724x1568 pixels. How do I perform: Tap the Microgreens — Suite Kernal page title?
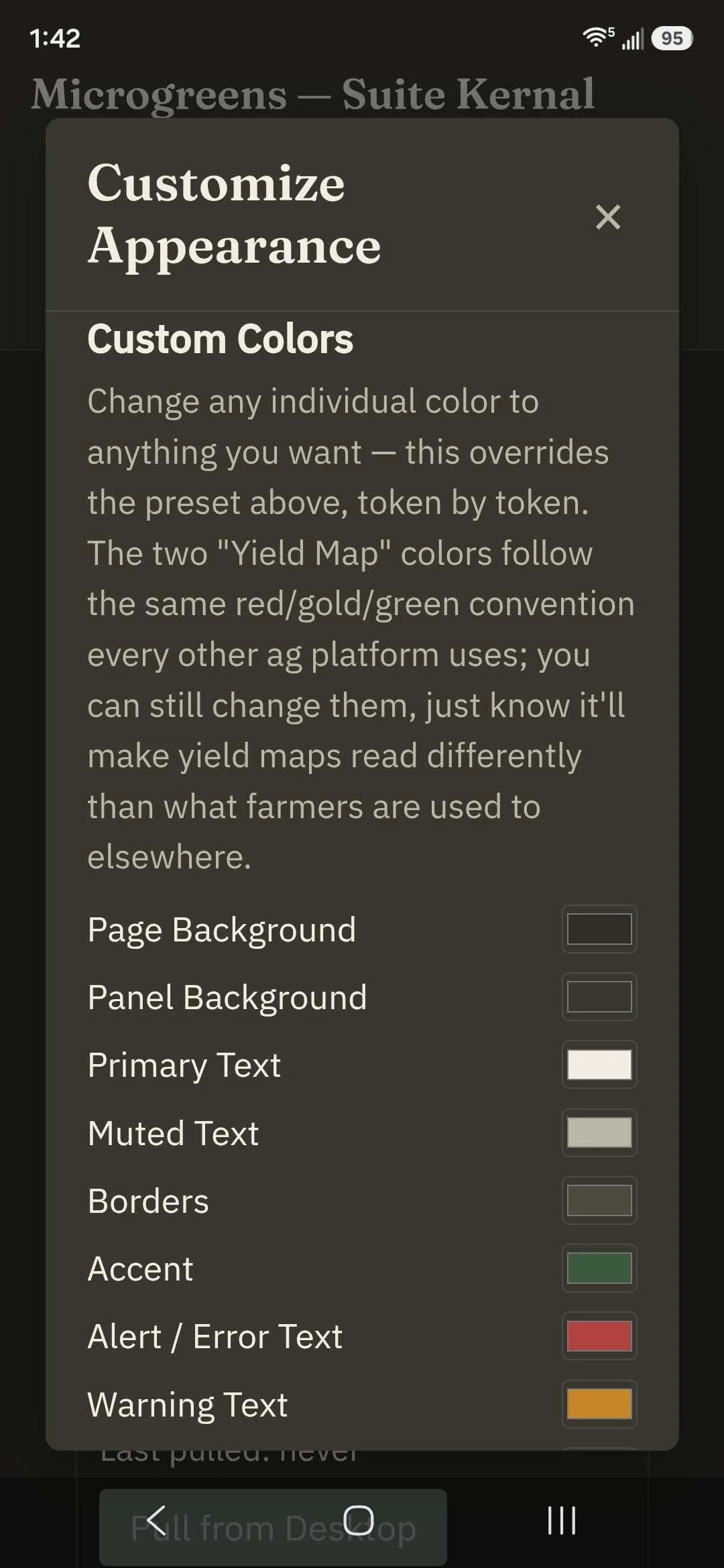[x=313, y=94]
